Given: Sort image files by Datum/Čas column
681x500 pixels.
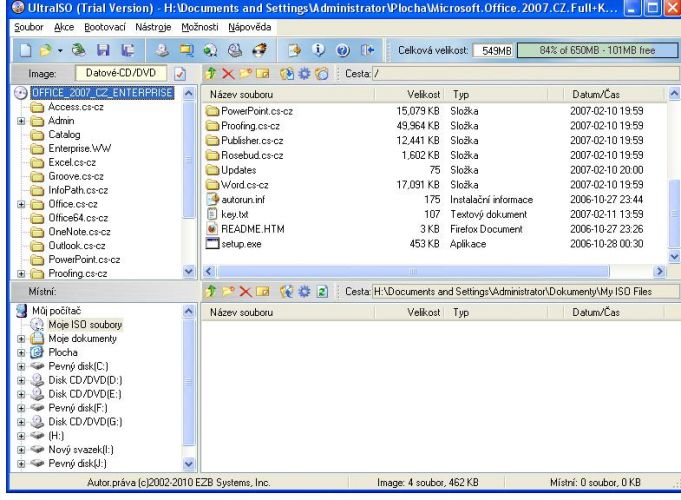Looking at the screenshot, I should 614,94.
